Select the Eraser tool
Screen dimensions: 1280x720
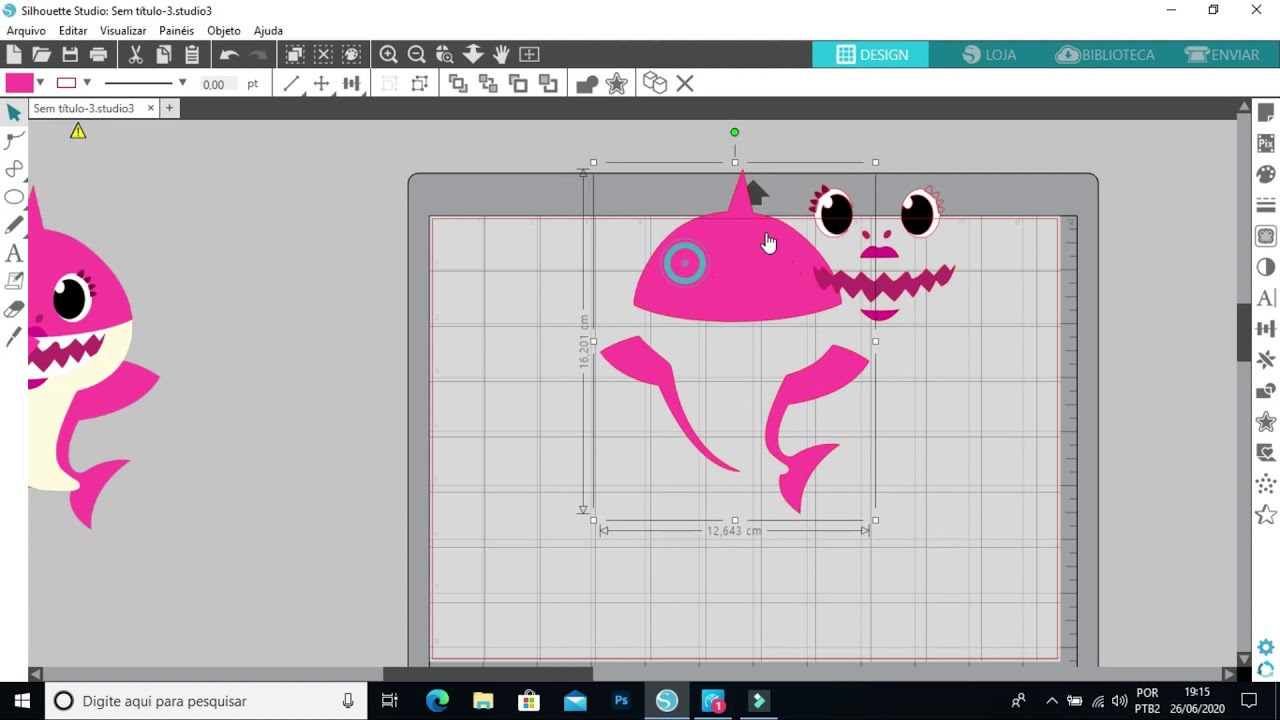click(x=14, y=310)
